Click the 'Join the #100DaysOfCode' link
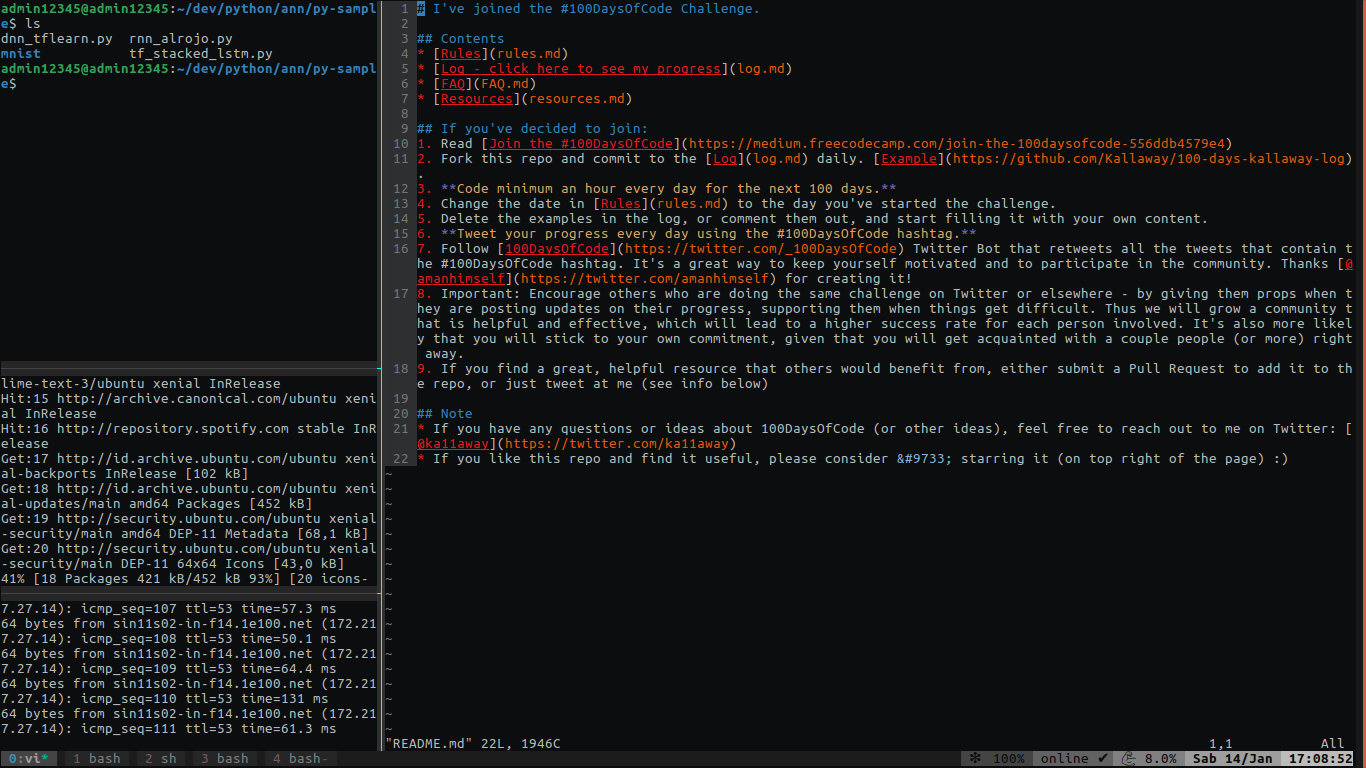This screenshot has width=1366, height=768. [x=581, y=144]
